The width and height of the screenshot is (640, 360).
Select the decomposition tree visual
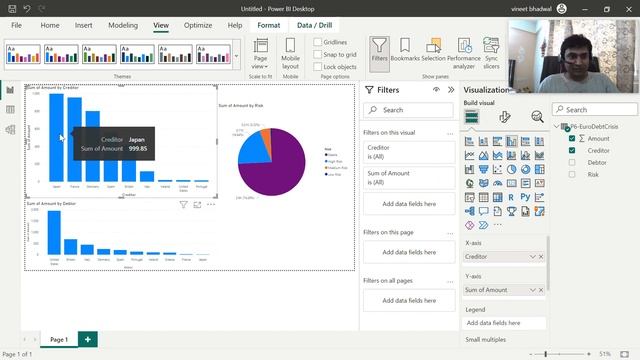469,211
